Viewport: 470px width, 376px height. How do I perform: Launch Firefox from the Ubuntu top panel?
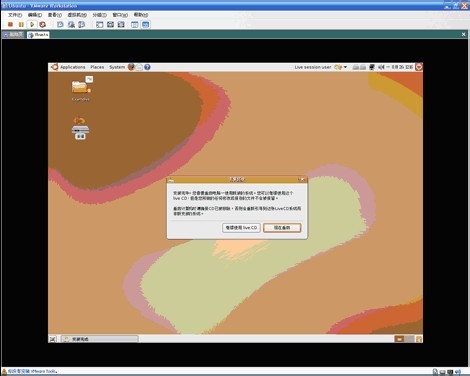131,67
